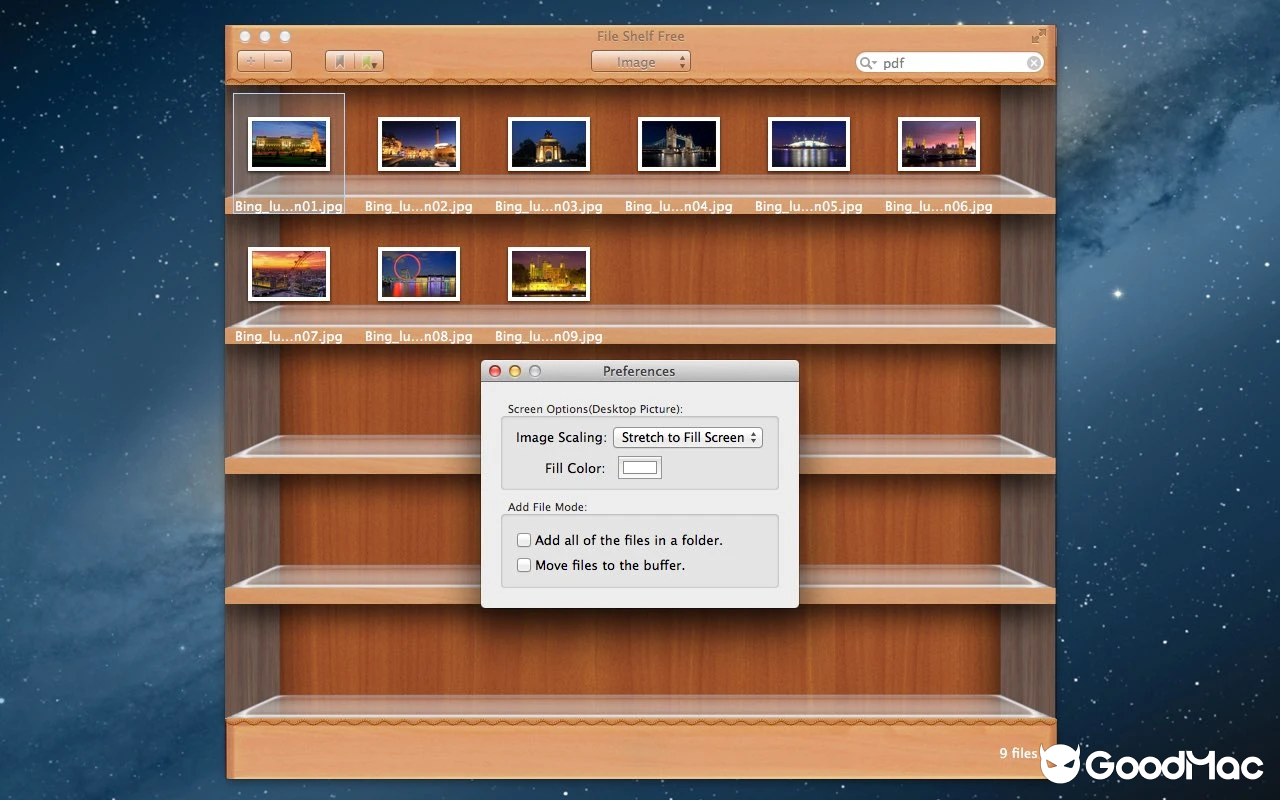This screenshot has width=1280, height=800.
Task: Clear the pdf search text
Action: [x=1034, y=63]
